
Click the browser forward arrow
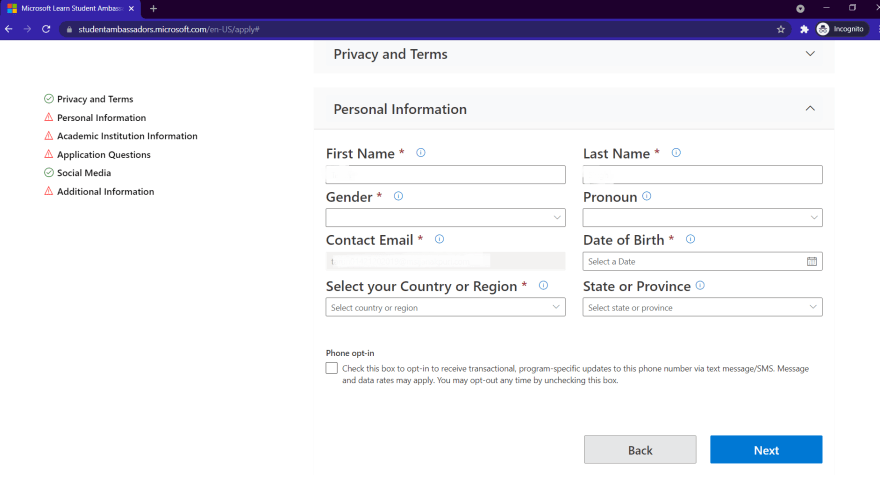click(27, 29)
